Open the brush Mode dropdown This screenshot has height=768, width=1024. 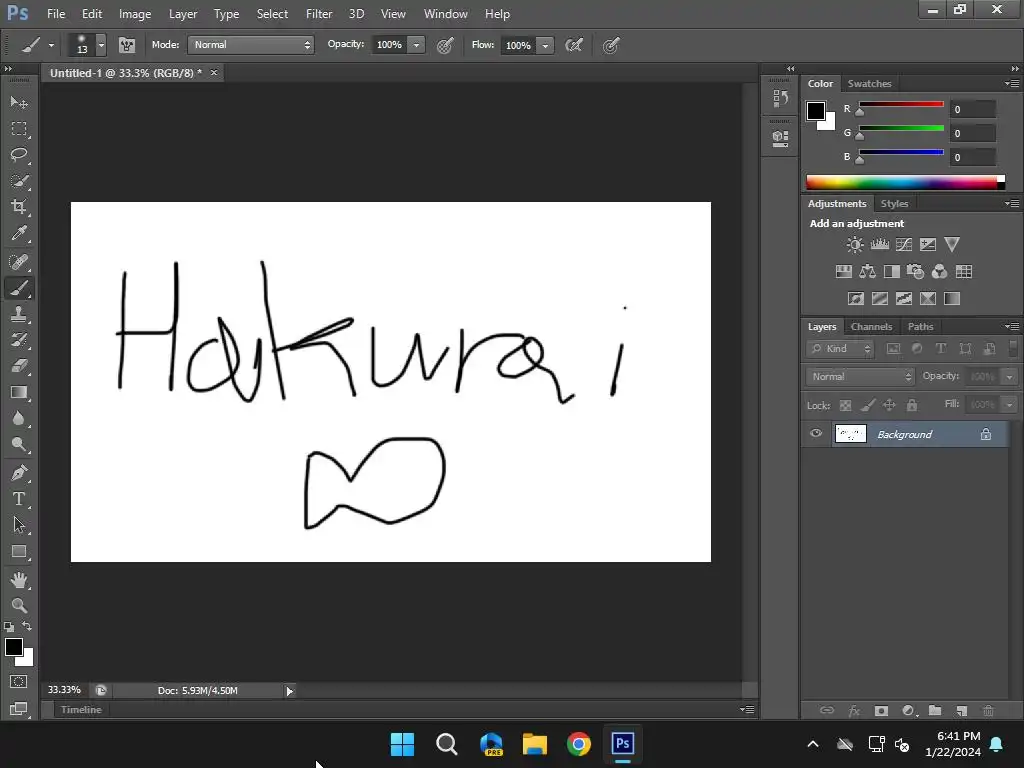[x=251, y=44]
